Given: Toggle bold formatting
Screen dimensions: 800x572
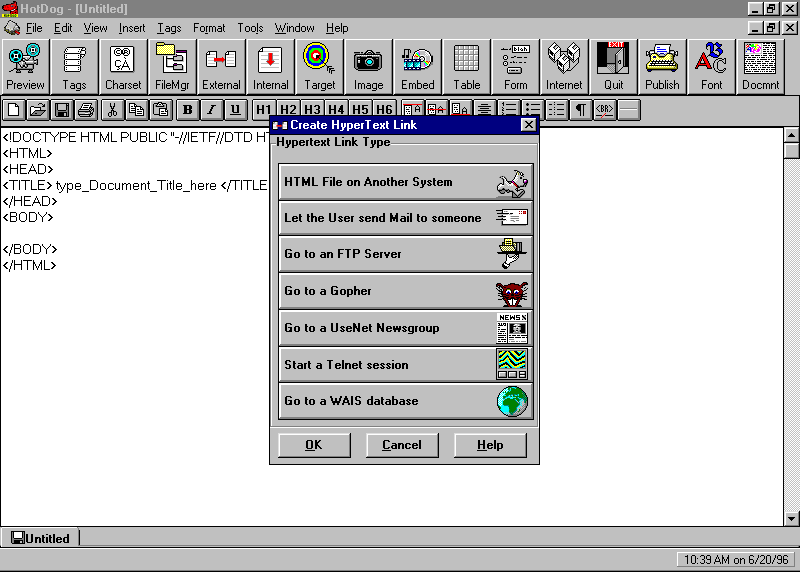Looking at the screenshot, I should click(187, 110).
